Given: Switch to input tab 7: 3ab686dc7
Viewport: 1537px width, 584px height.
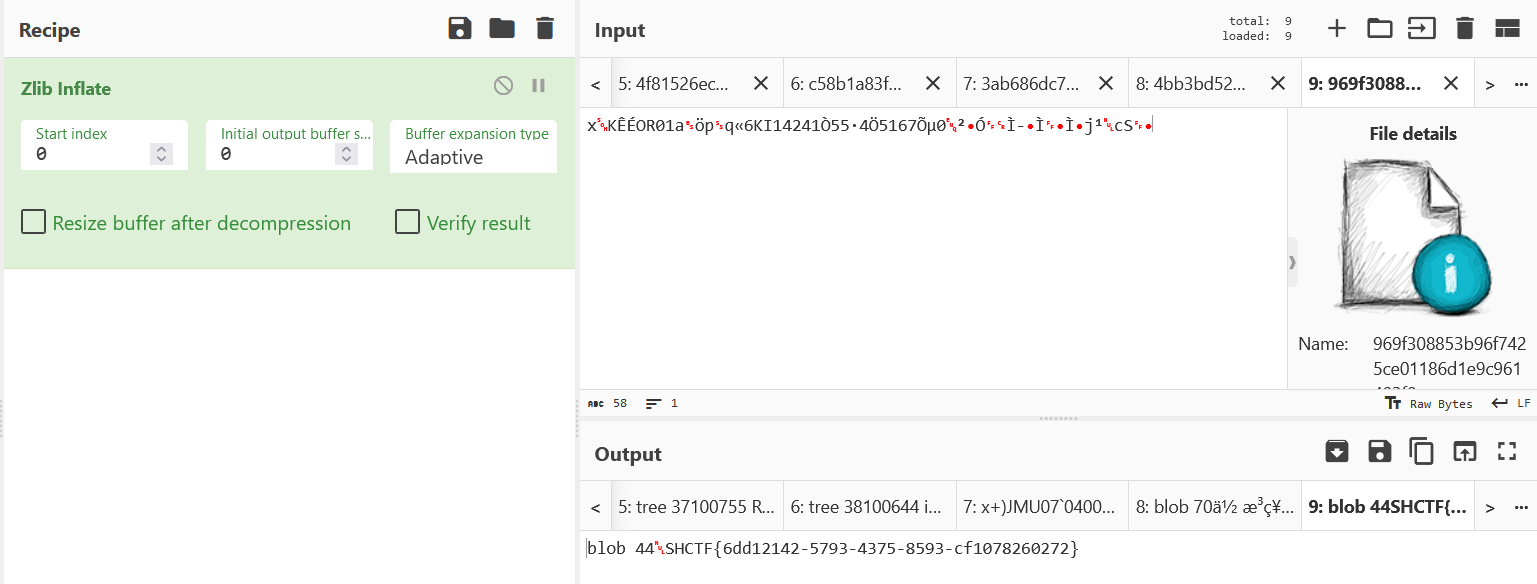Looking at the screenshot, I should point(1022,84).
